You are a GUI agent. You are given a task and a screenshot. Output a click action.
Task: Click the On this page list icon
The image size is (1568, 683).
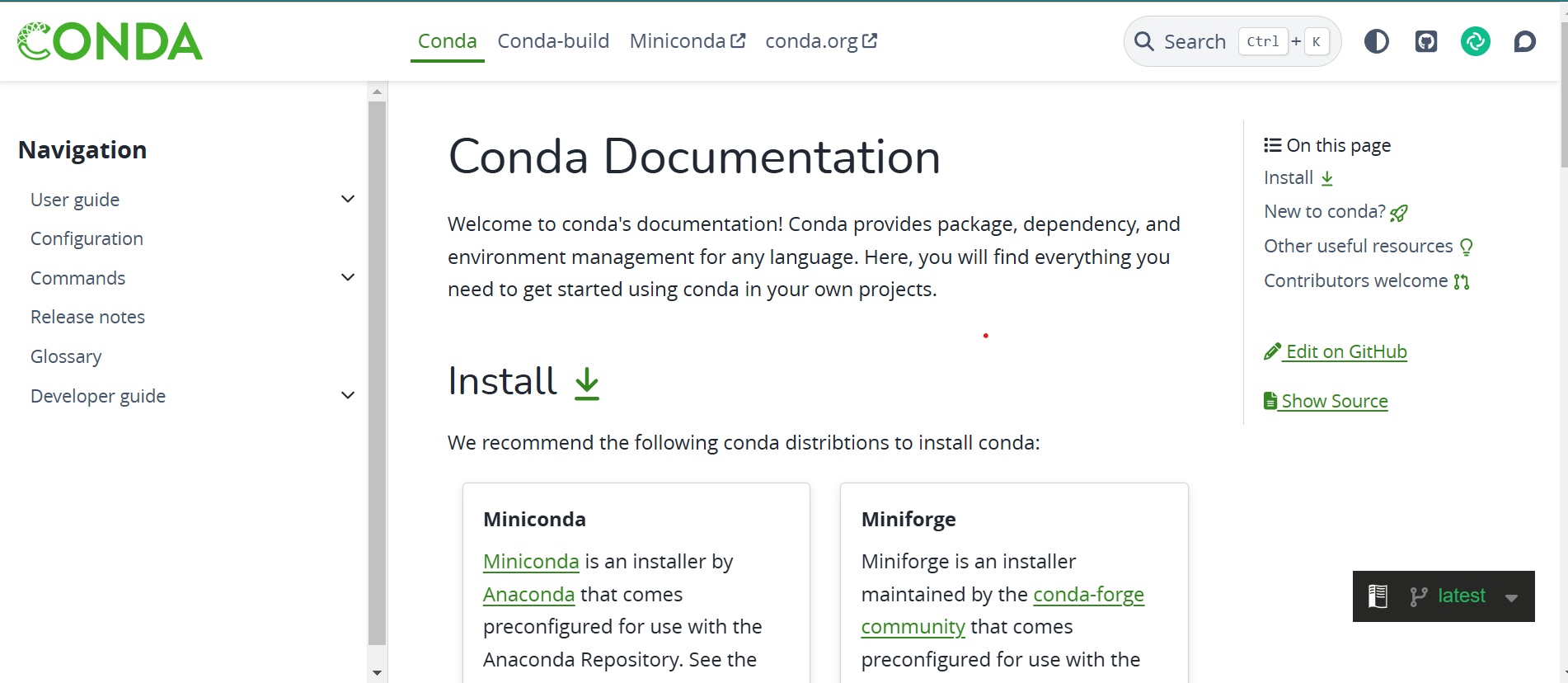pyautogui.click(x=1273, y=145)
